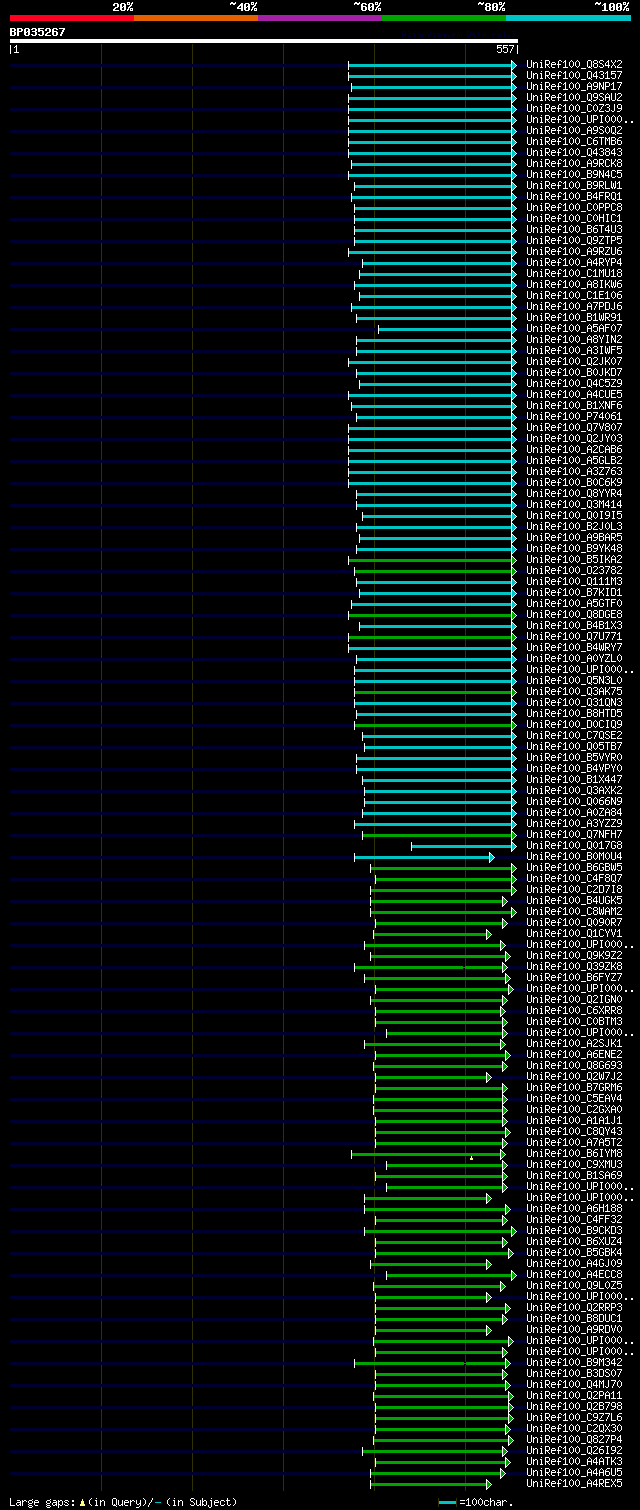Open hit UniRef100_Q26I92
Image resolution: width=640 pixels, height=1510 pixels.
tap(574, 1450)
